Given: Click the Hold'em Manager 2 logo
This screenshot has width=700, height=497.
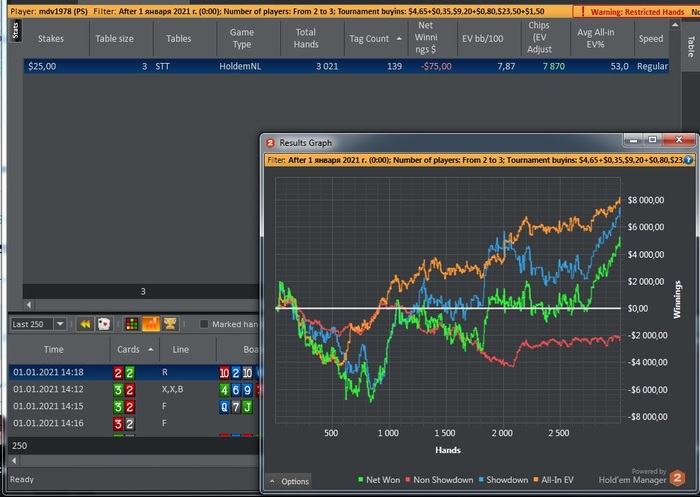Looking at the screenshot, I should (677, 478).
